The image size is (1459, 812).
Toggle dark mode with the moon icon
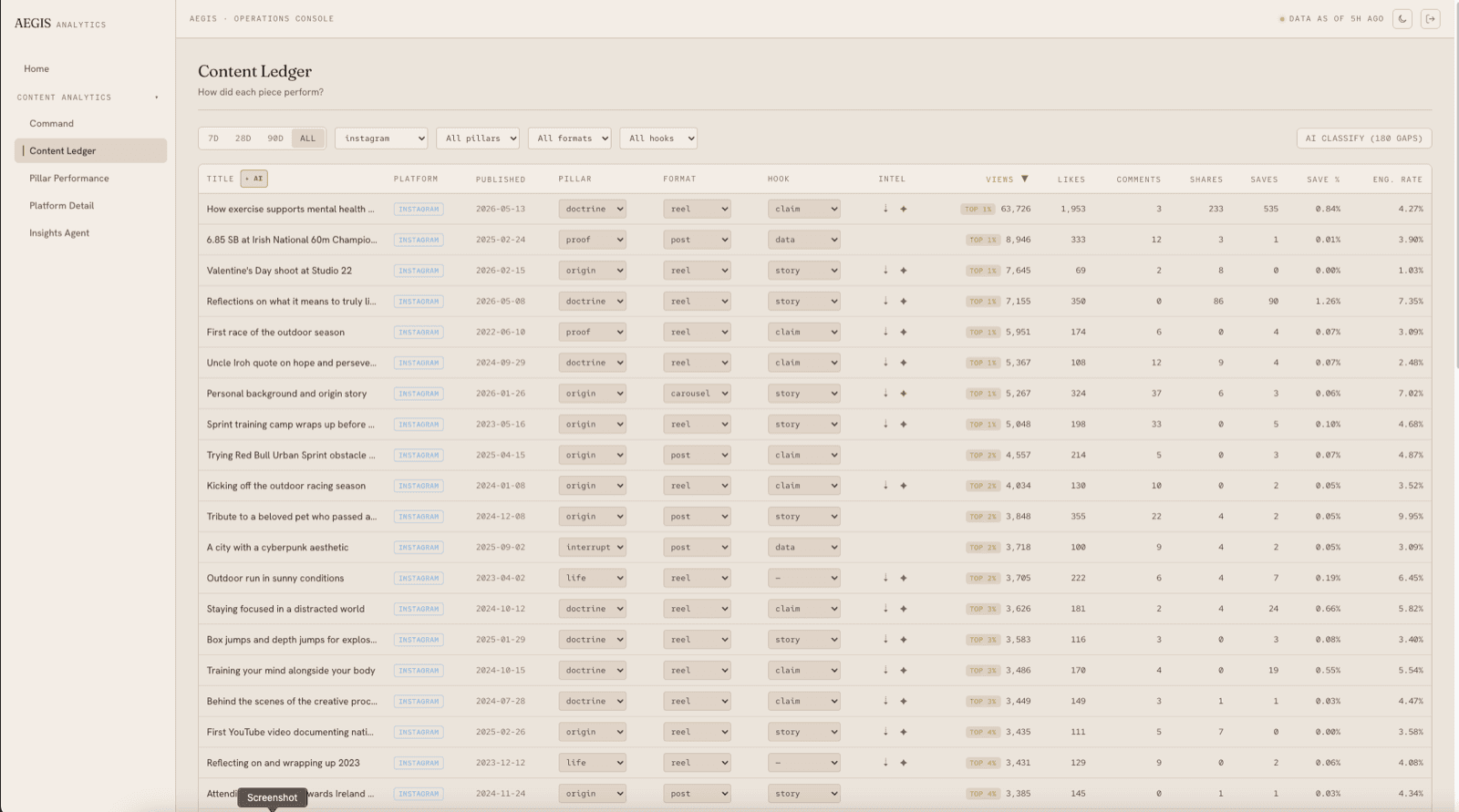click(x=1402, y=18)
